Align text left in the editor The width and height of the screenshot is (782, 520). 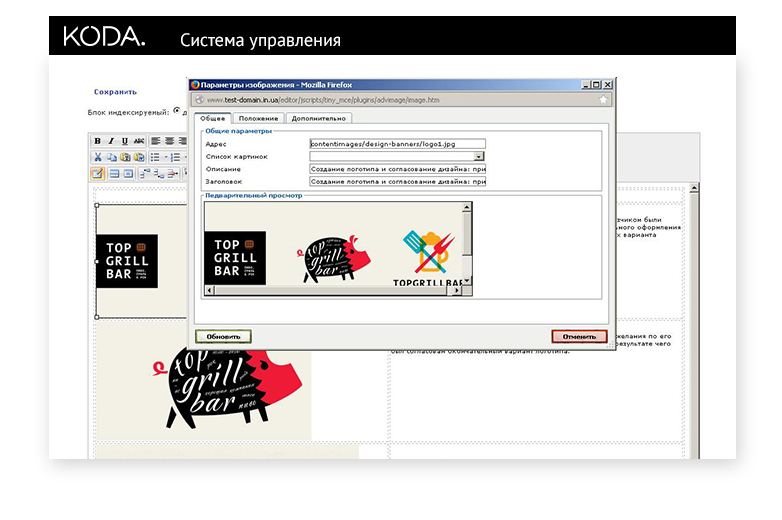156,141
